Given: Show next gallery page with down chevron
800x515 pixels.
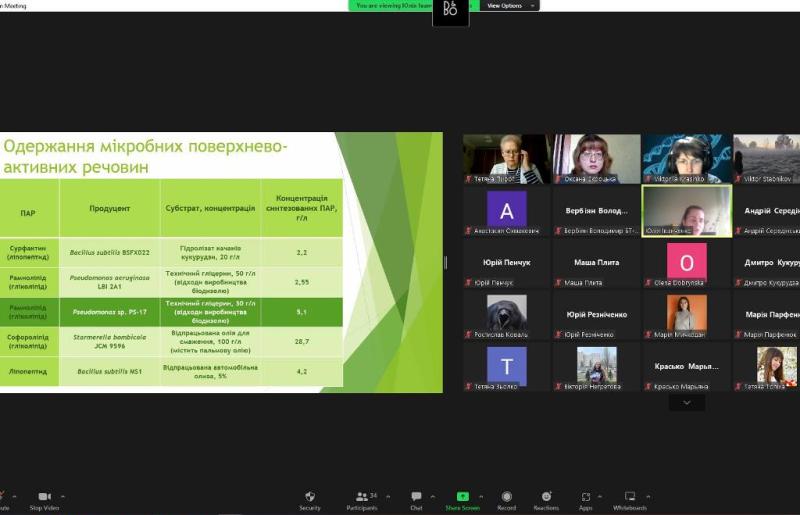Looking at the screenshot, I should (x=687, y=403).
